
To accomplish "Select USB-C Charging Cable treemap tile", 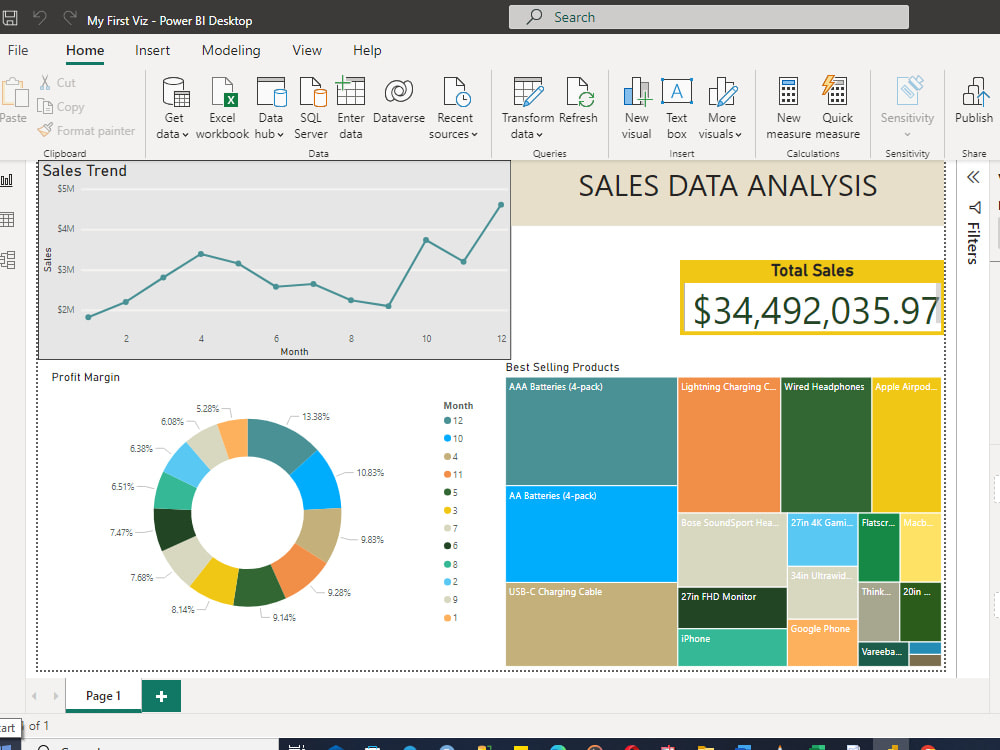I will [591, 624].
